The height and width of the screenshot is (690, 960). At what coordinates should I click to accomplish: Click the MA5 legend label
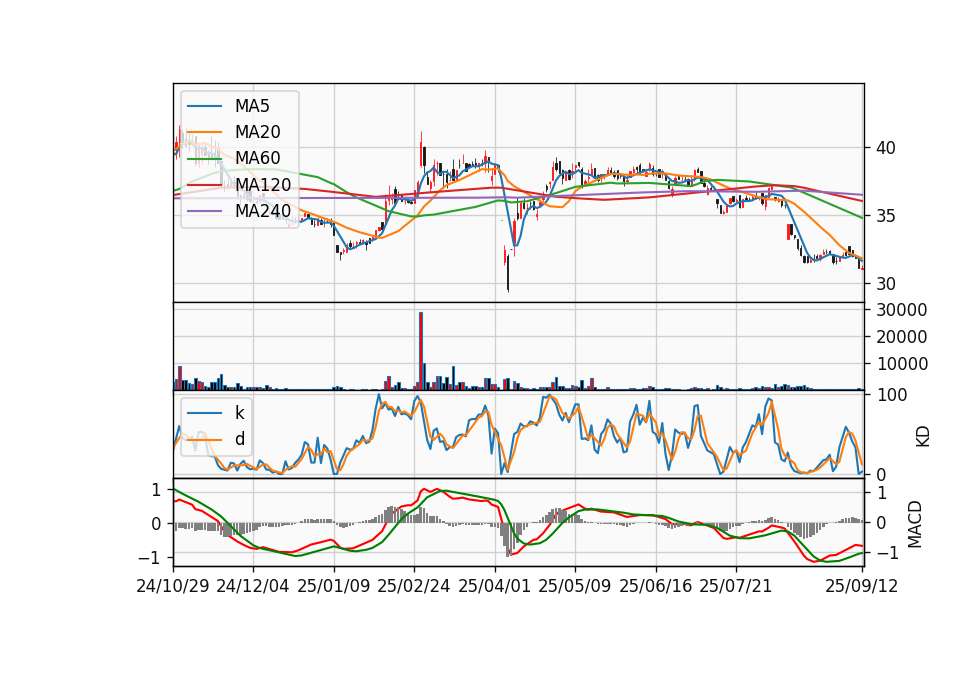(x=252, y=106)
